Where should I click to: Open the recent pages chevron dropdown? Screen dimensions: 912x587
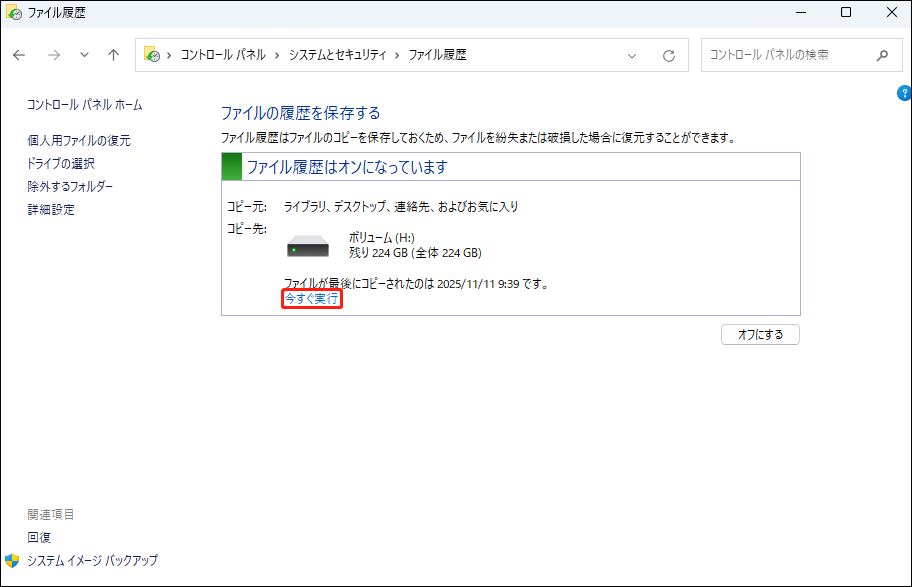pyautogui.click(x=83, y=55)
